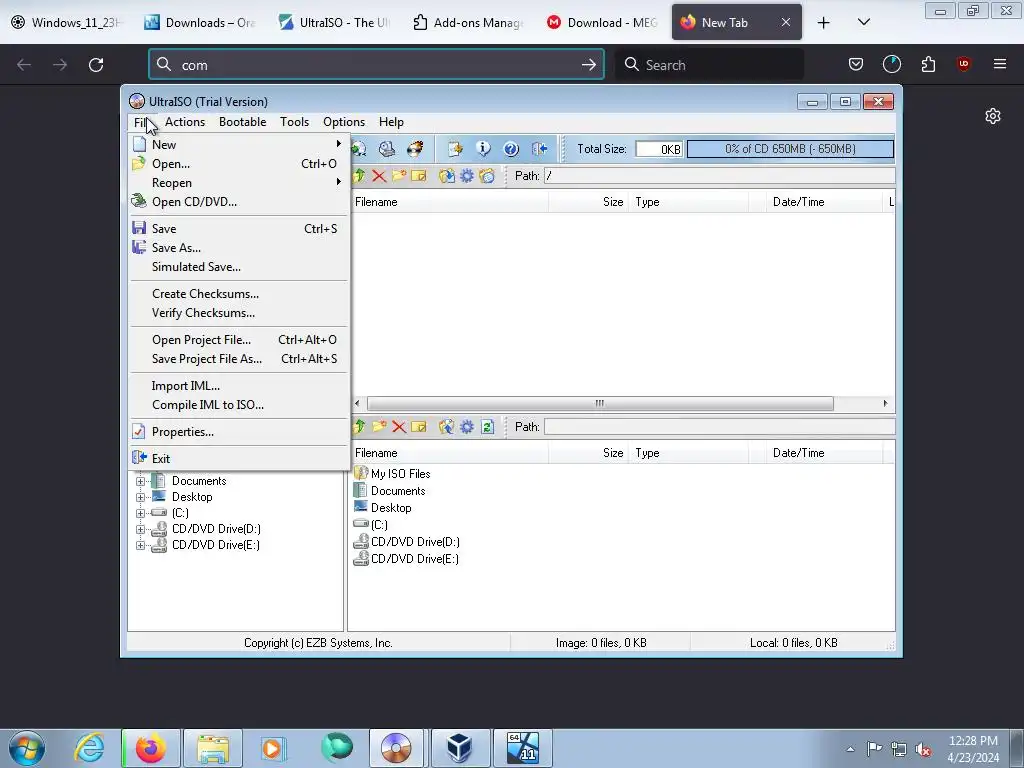
Task: Click the CD capacity usage bar
Action: [790, 149]
